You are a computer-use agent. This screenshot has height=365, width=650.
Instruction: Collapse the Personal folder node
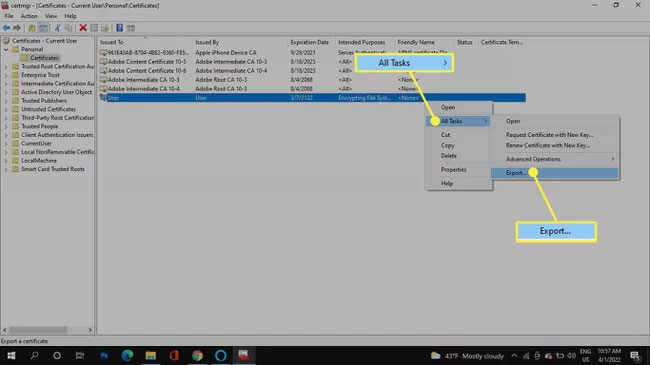pyautogui.click(x=6, y=49)
